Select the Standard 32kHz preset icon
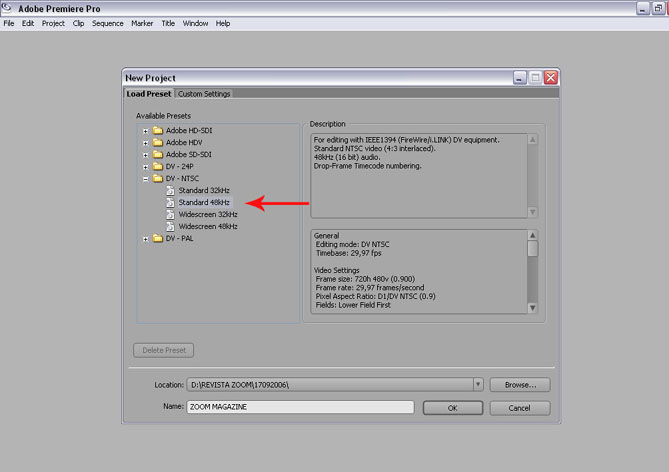This screenshot has width=669, height=472. click(x=171, y=191)
